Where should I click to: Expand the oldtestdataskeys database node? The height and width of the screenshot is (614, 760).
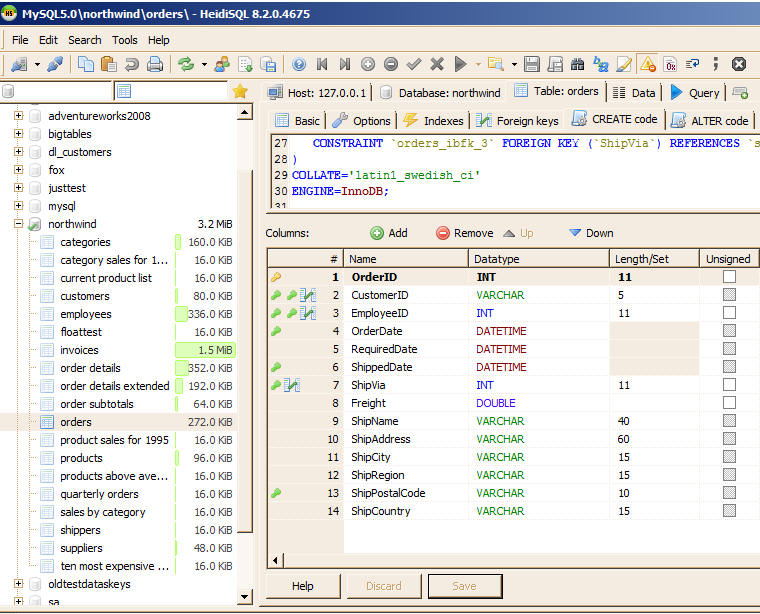18,584
